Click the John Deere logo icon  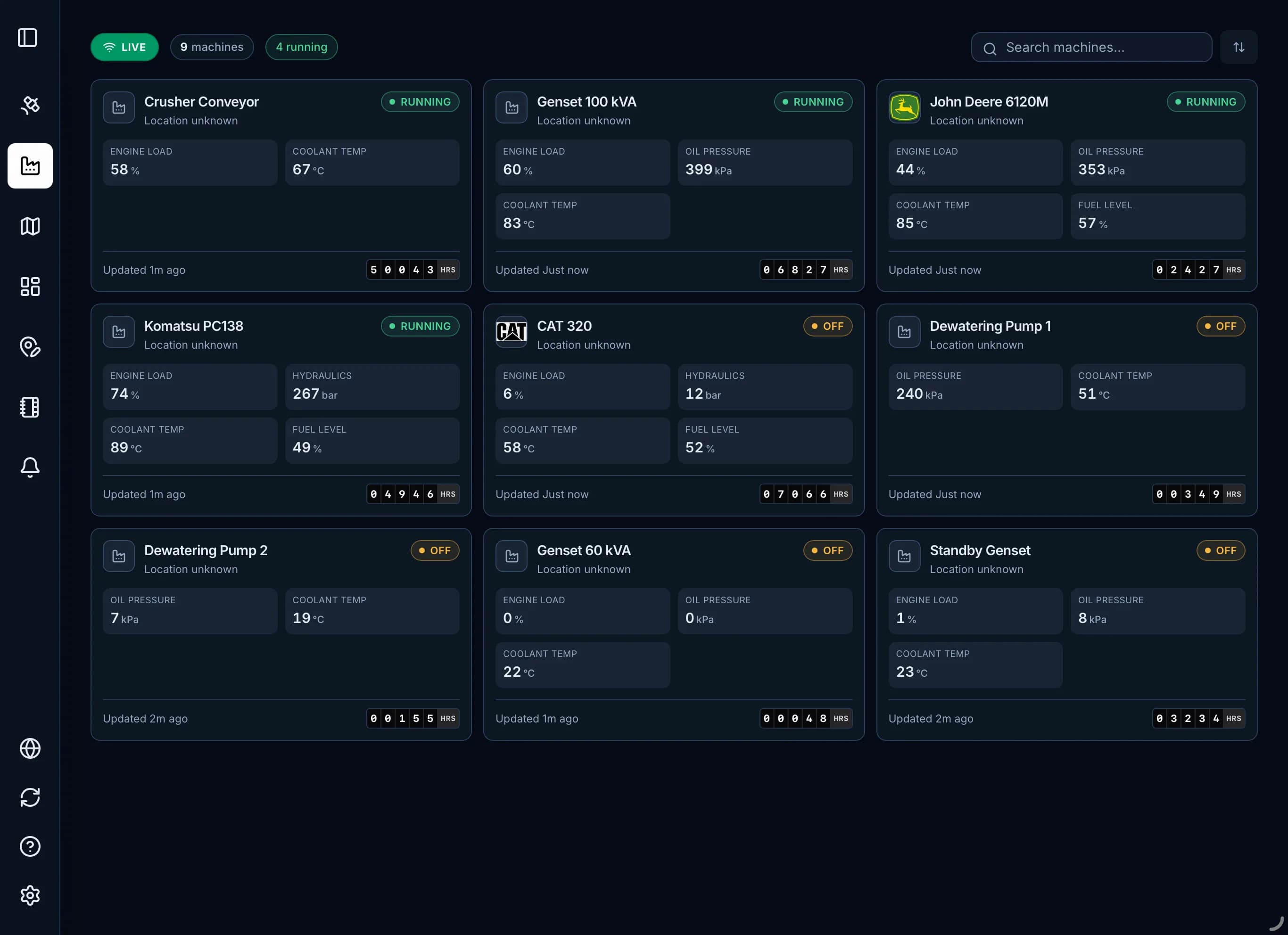pyautogui.click(x=904, y=107)
